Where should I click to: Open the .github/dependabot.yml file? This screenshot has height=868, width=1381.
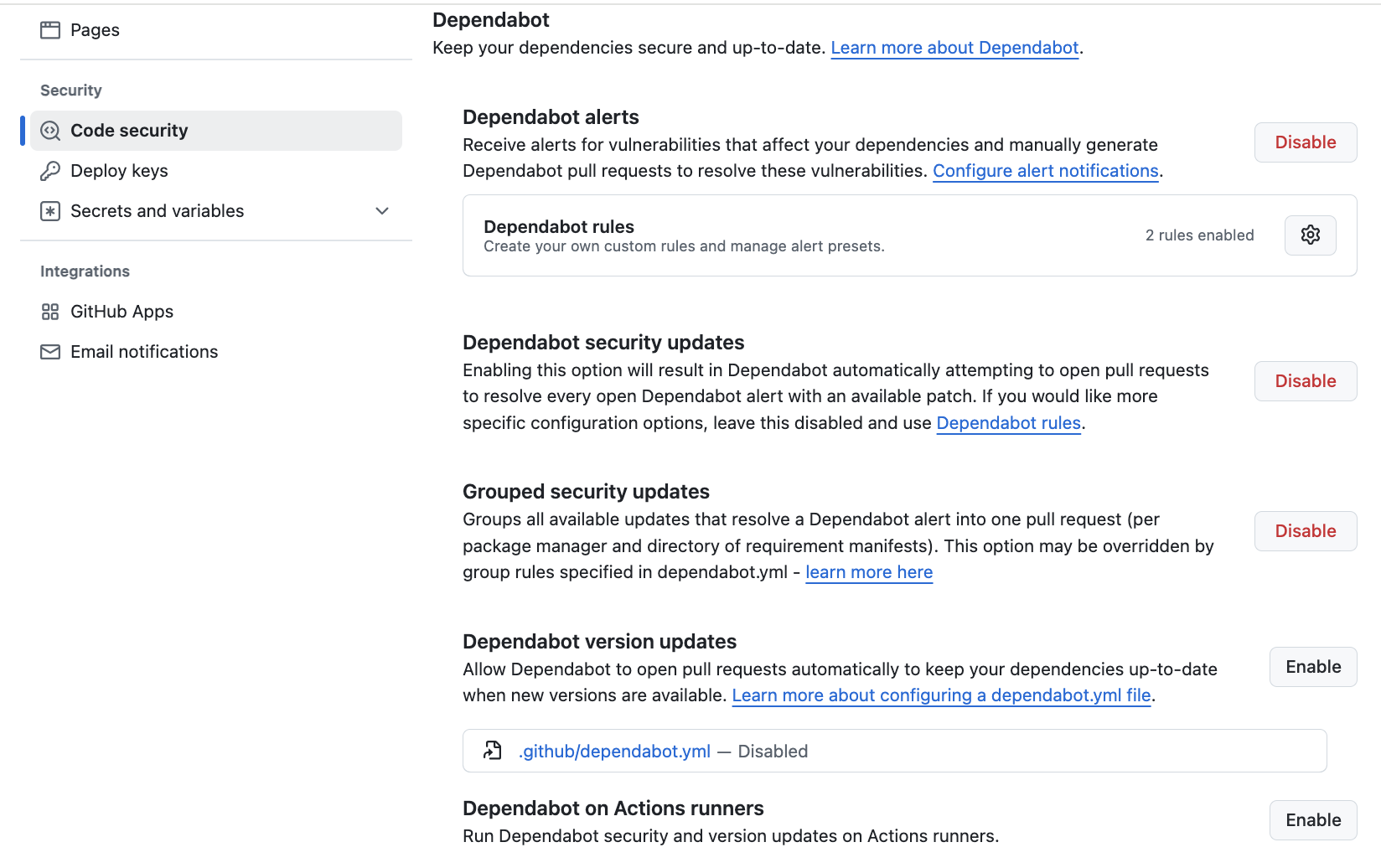614,751
